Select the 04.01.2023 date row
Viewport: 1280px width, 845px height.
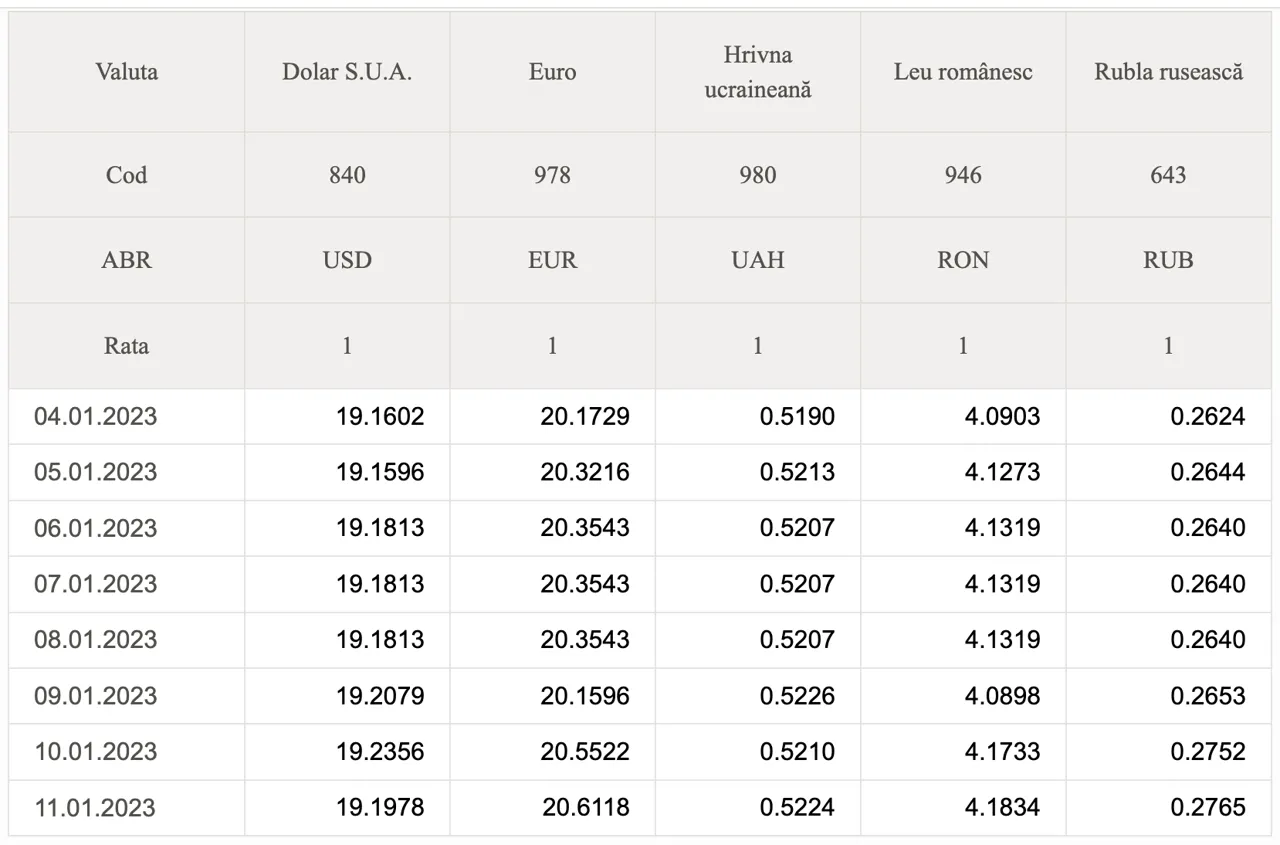(640, 416)
